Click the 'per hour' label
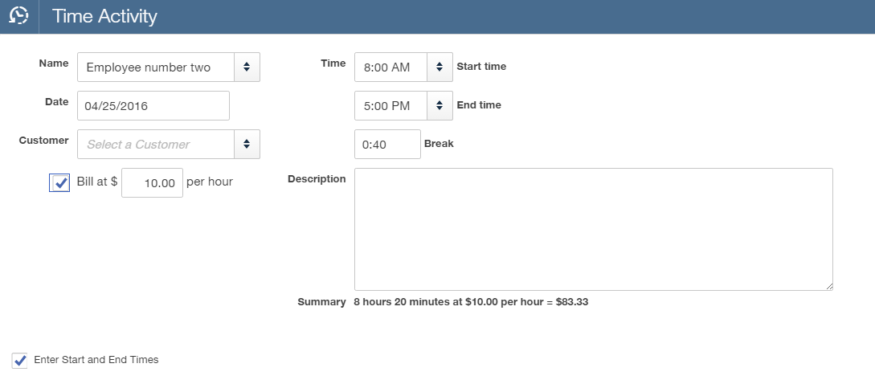The image size is (875, 380). 209,182
